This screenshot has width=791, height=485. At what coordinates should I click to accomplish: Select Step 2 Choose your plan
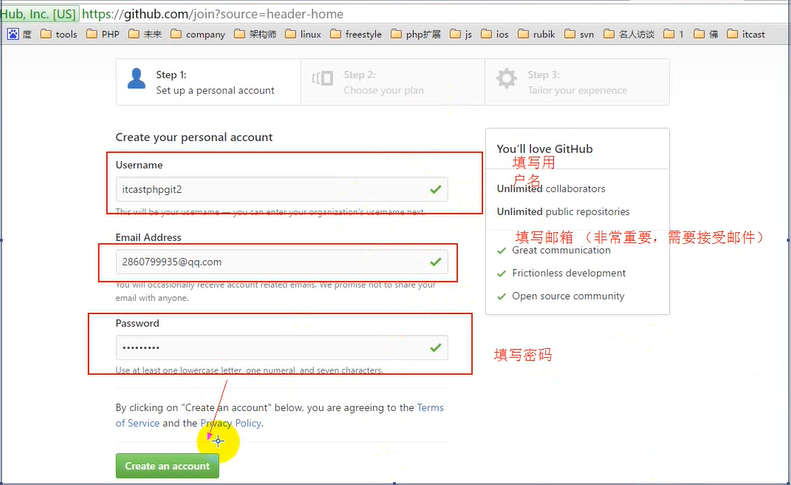[x=393, y=82]
